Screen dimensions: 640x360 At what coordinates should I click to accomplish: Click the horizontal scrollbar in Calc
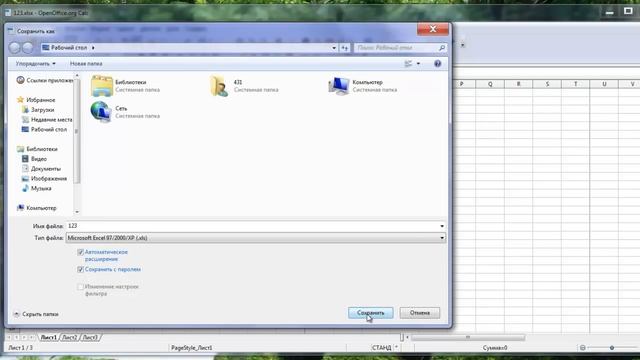468,338
